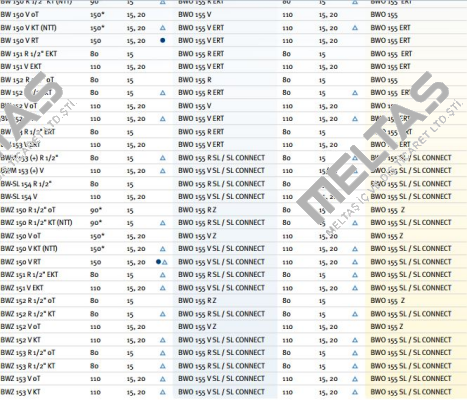This screenshot has width=467, height=400.
Task: Click the left triangle icon in BWZ 153 R 1/2" oT row
Action: pyautogui.click(x=162, y=353)
